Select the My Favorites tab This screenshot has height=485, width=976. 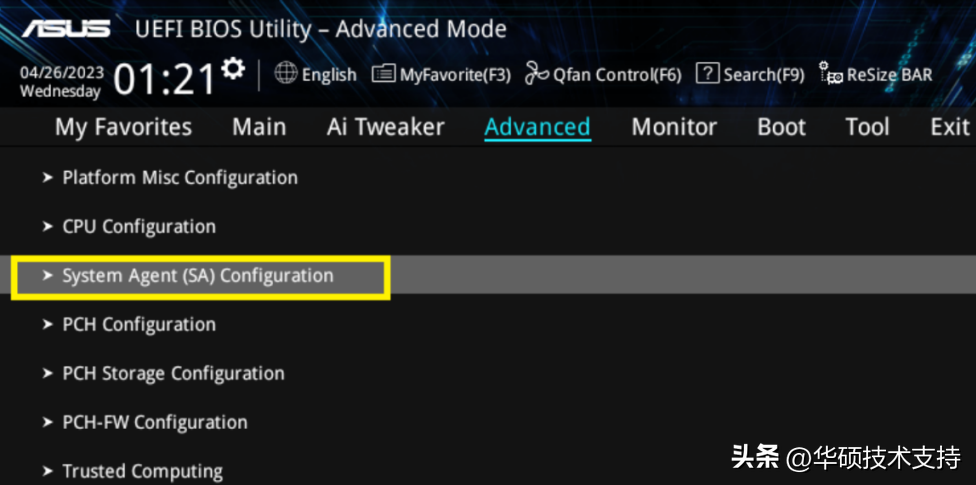[123, 127]
